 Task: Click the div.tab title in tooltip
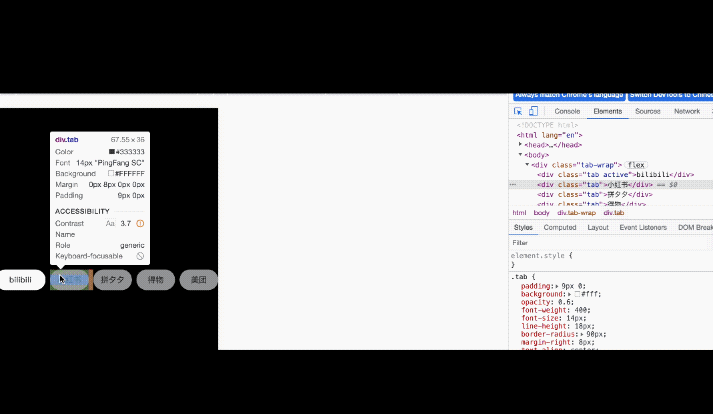click(66, 140)
